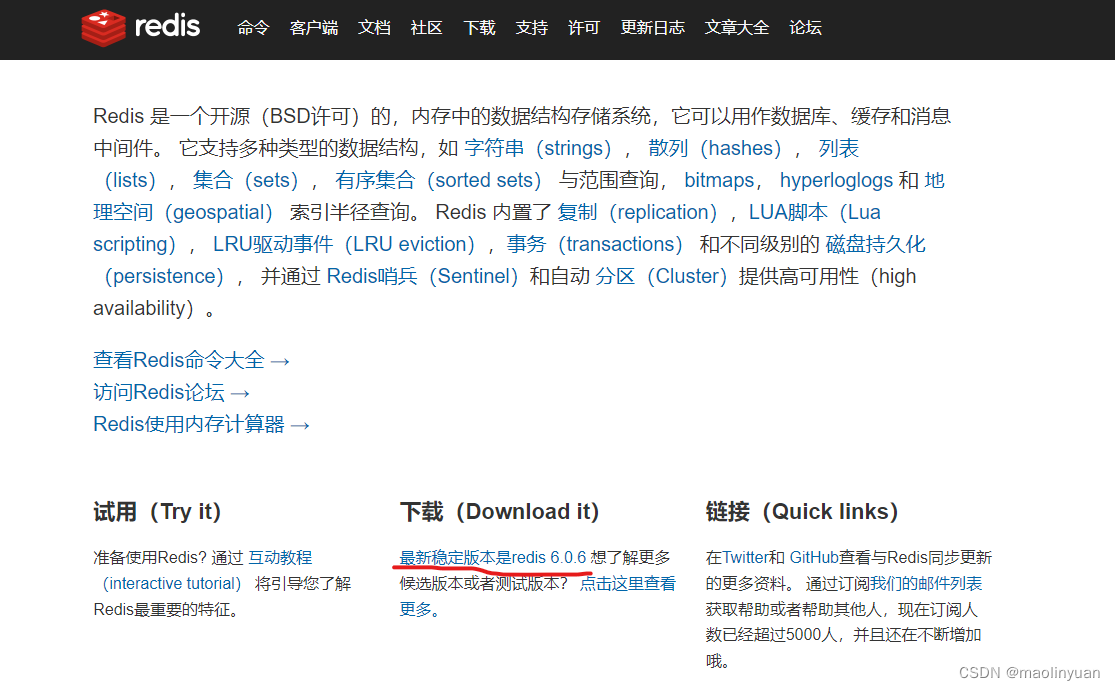Click the 链接 (Quick links) heading

click(x=802, y=511)
